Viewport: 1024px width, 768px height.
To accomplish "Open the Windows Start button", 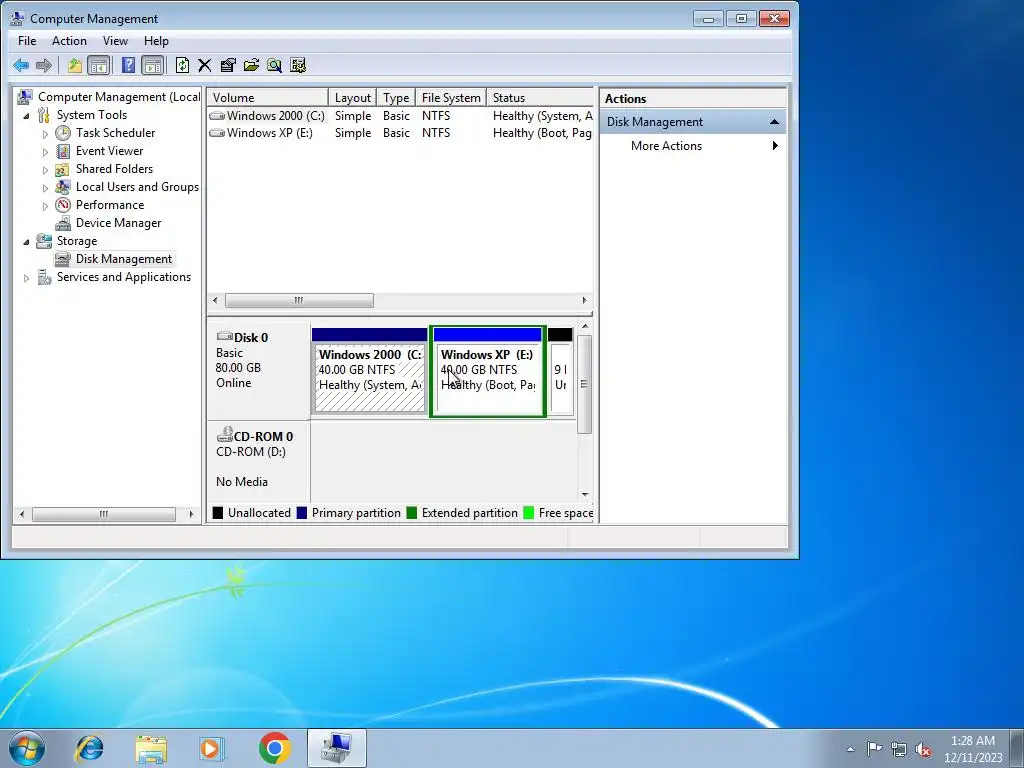I will [x=27, y=748].
